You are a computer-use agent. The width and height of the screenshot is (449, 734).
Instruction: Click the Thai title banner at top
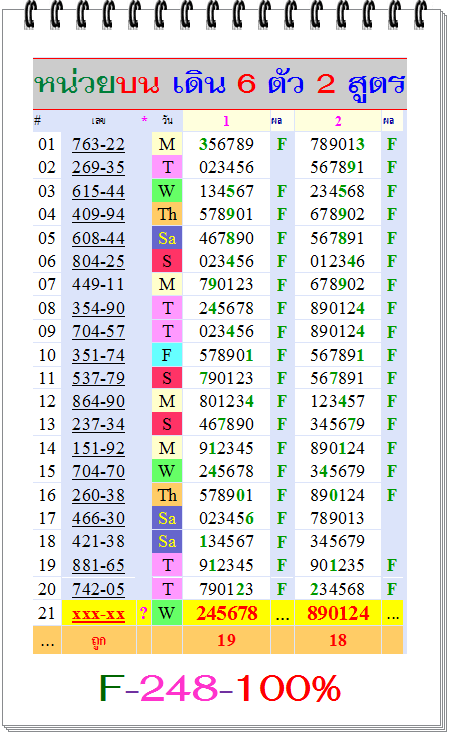click(220, 84)
